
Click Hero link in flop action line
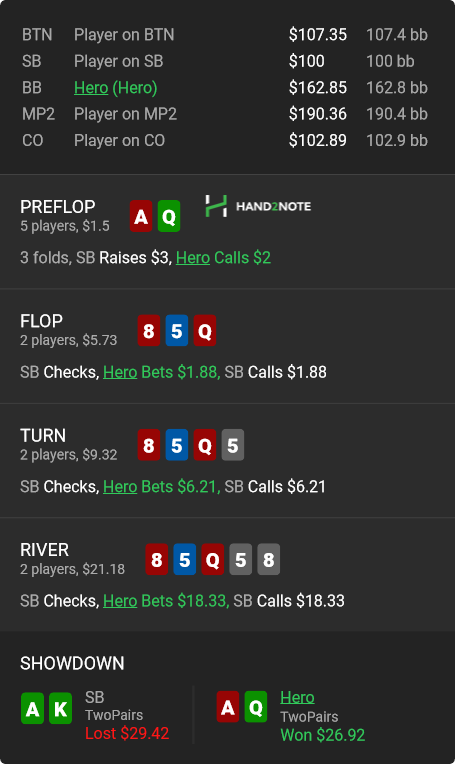coord(120,372)
